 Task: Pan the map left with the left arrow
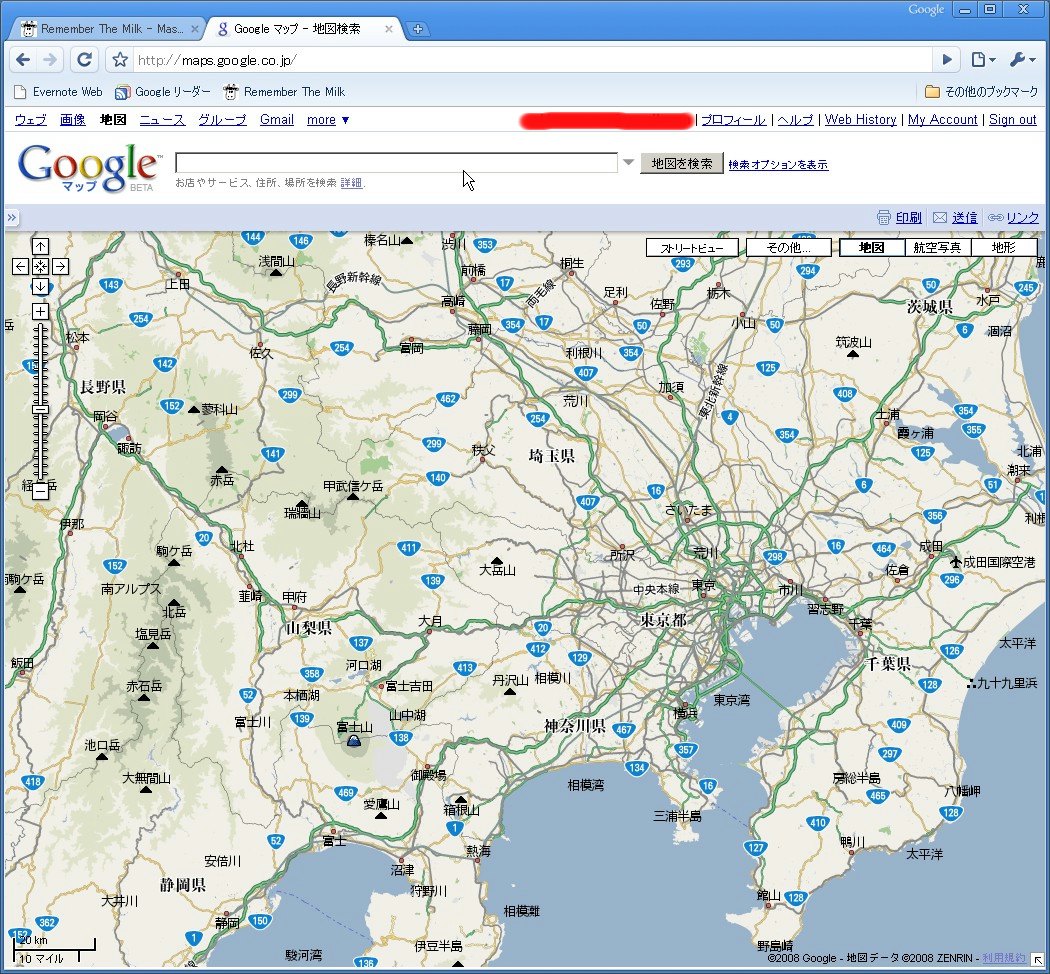(20, 266)
